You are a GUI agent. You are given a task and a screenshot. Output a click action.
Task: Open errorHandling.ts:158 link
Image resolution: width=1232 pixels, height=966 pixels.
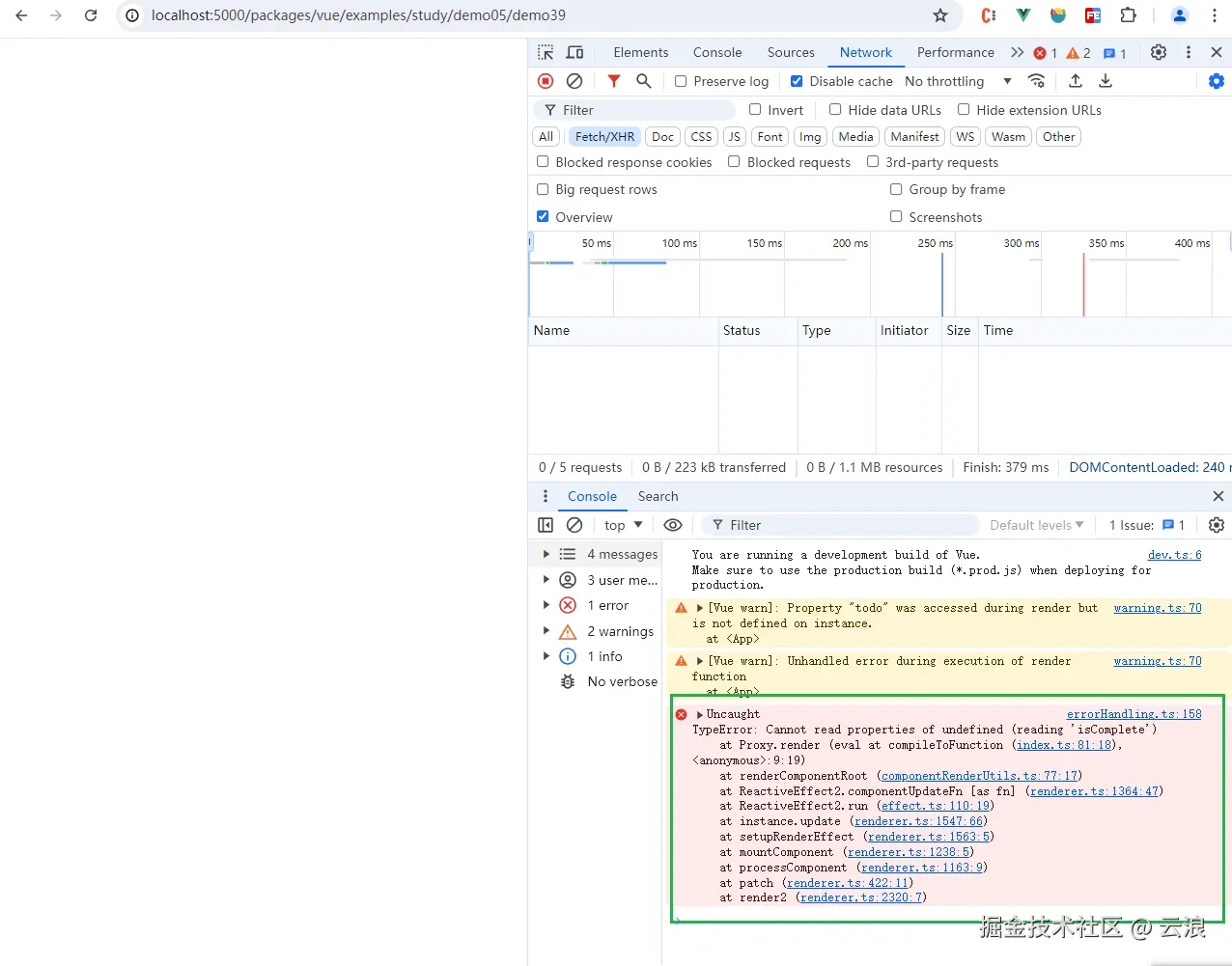point(1134,714)
